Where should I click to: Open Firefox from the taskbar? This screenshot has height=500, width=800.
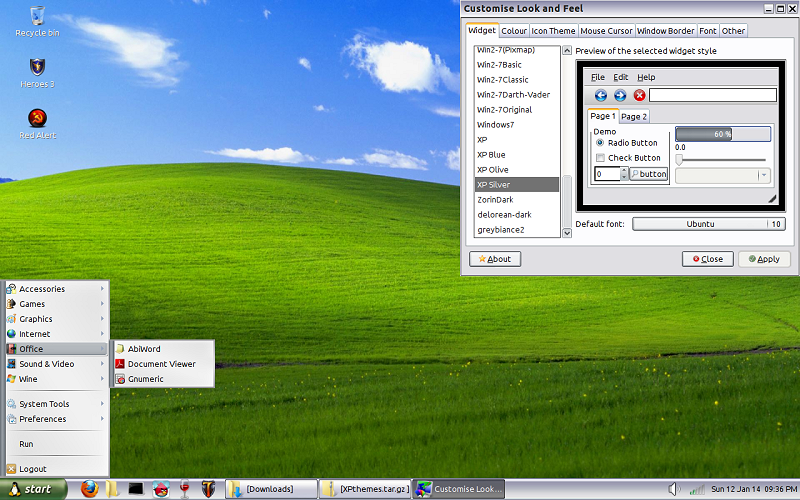pos(89,489)
